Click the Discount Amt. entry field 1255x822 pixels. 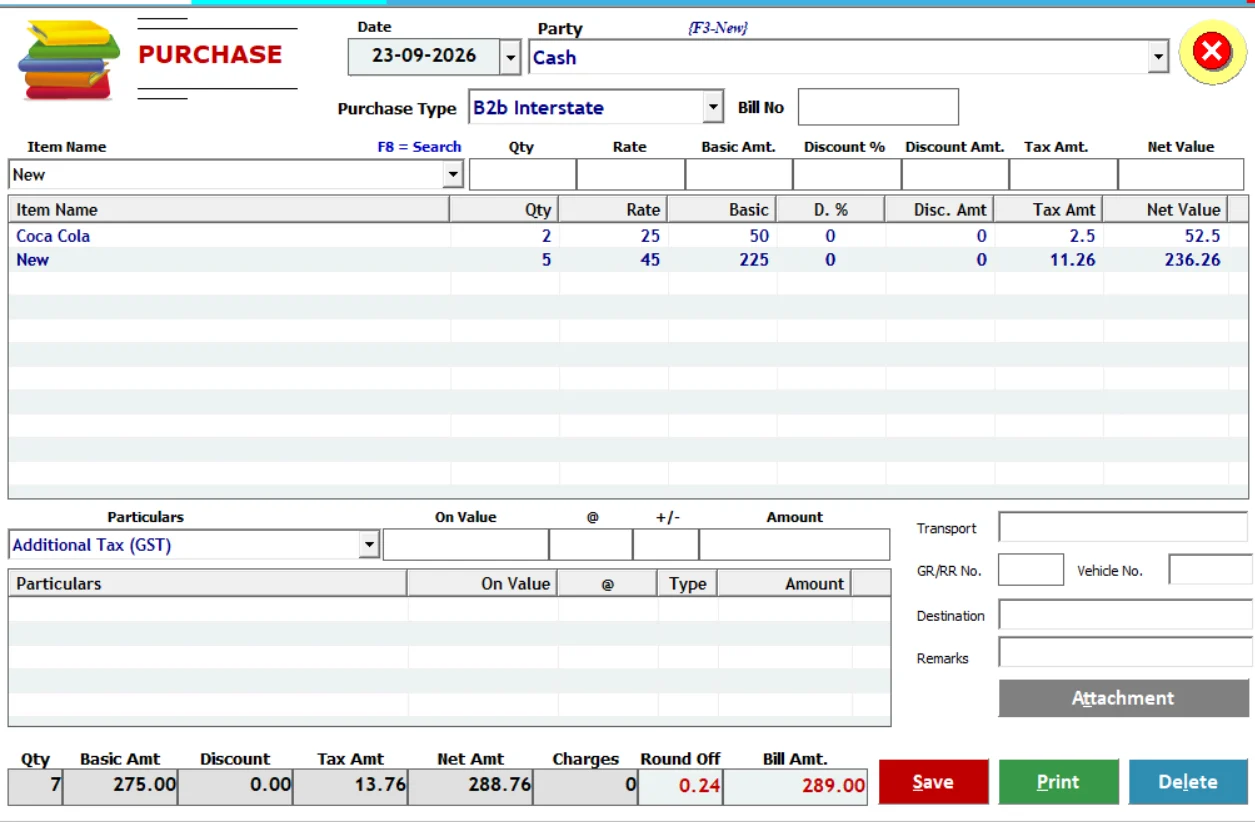pyautogui.click(x=954, y=174)
